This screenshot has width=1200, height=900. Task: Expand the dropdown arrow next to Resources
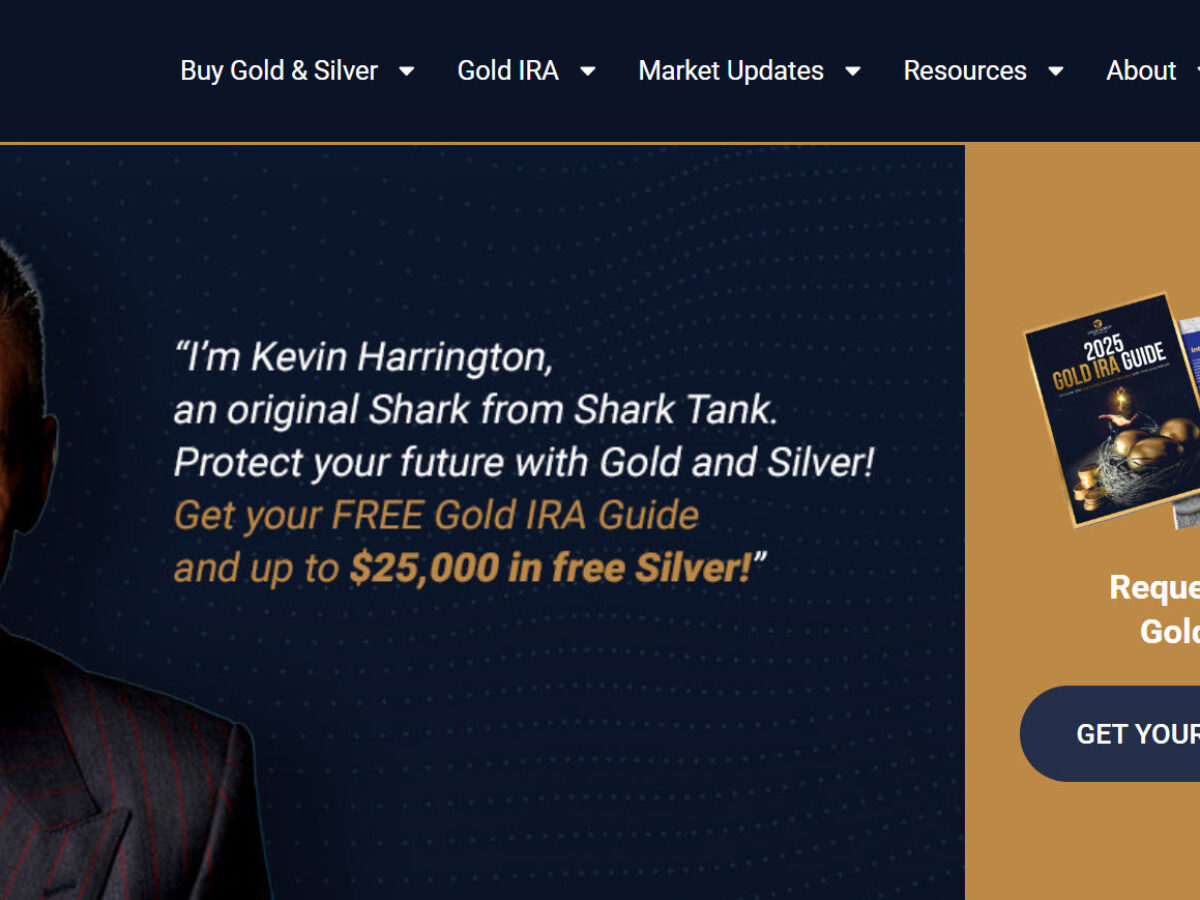click(x=1055, y=71)
